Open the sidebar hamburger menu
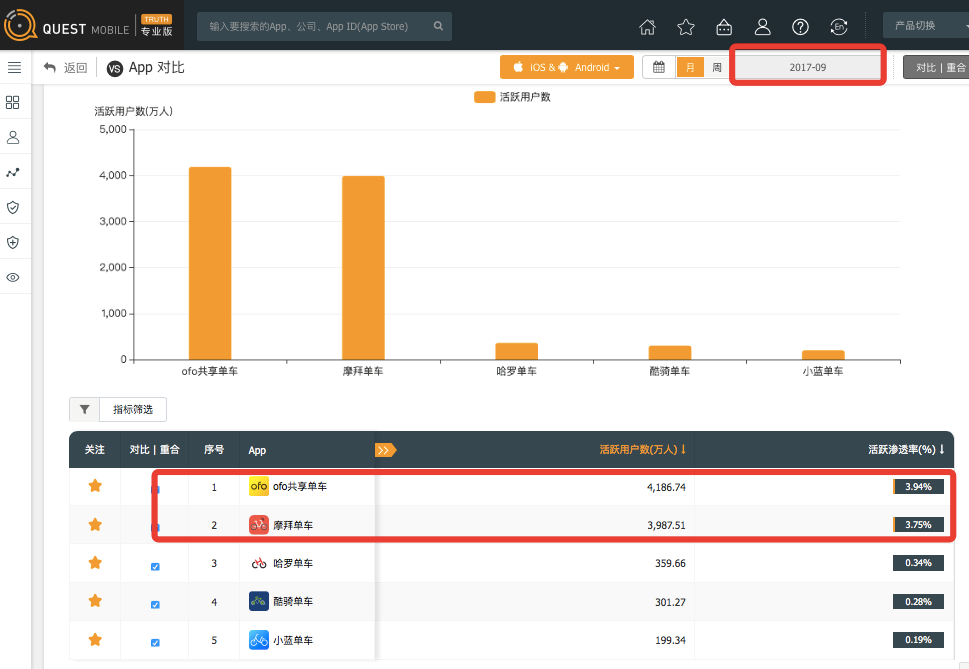This screenshot has width=969, height=669. click(x=14, y=67)
